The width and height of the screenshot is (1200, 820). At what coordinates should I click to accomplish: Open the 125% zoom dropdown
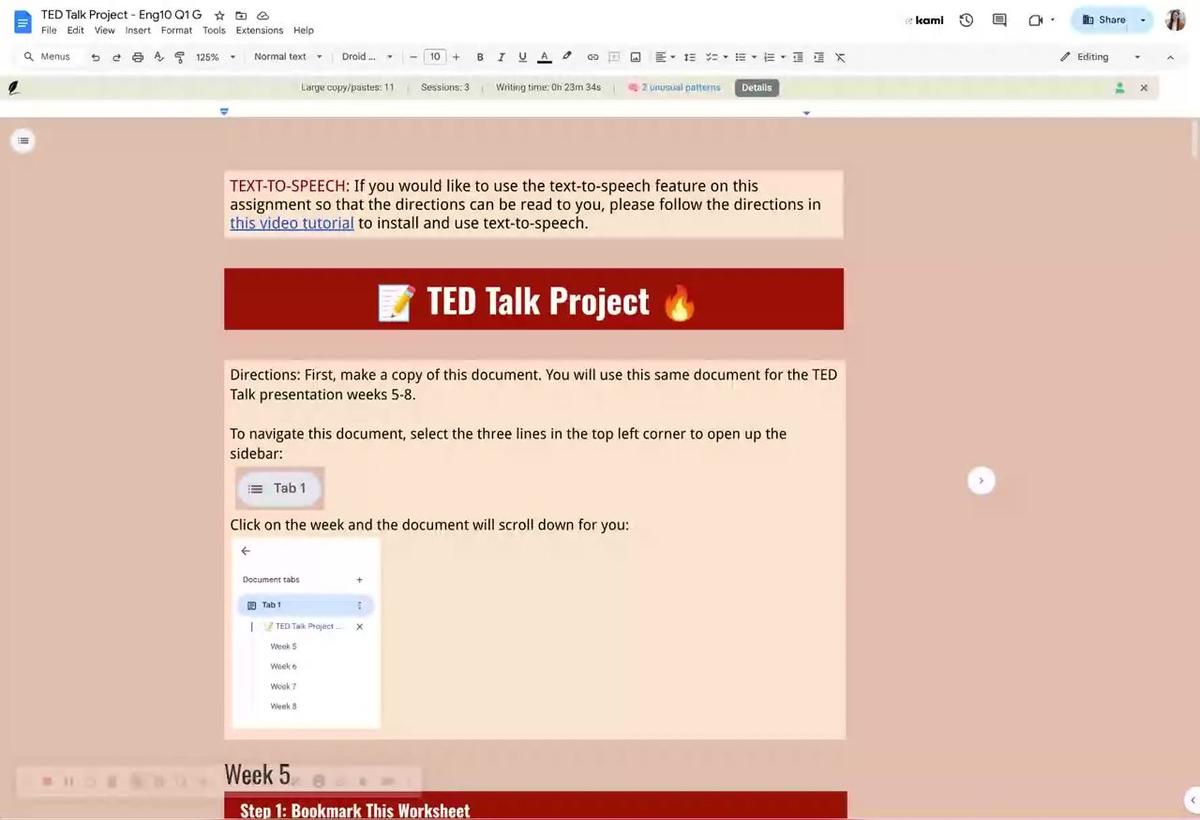coord(216,57)
